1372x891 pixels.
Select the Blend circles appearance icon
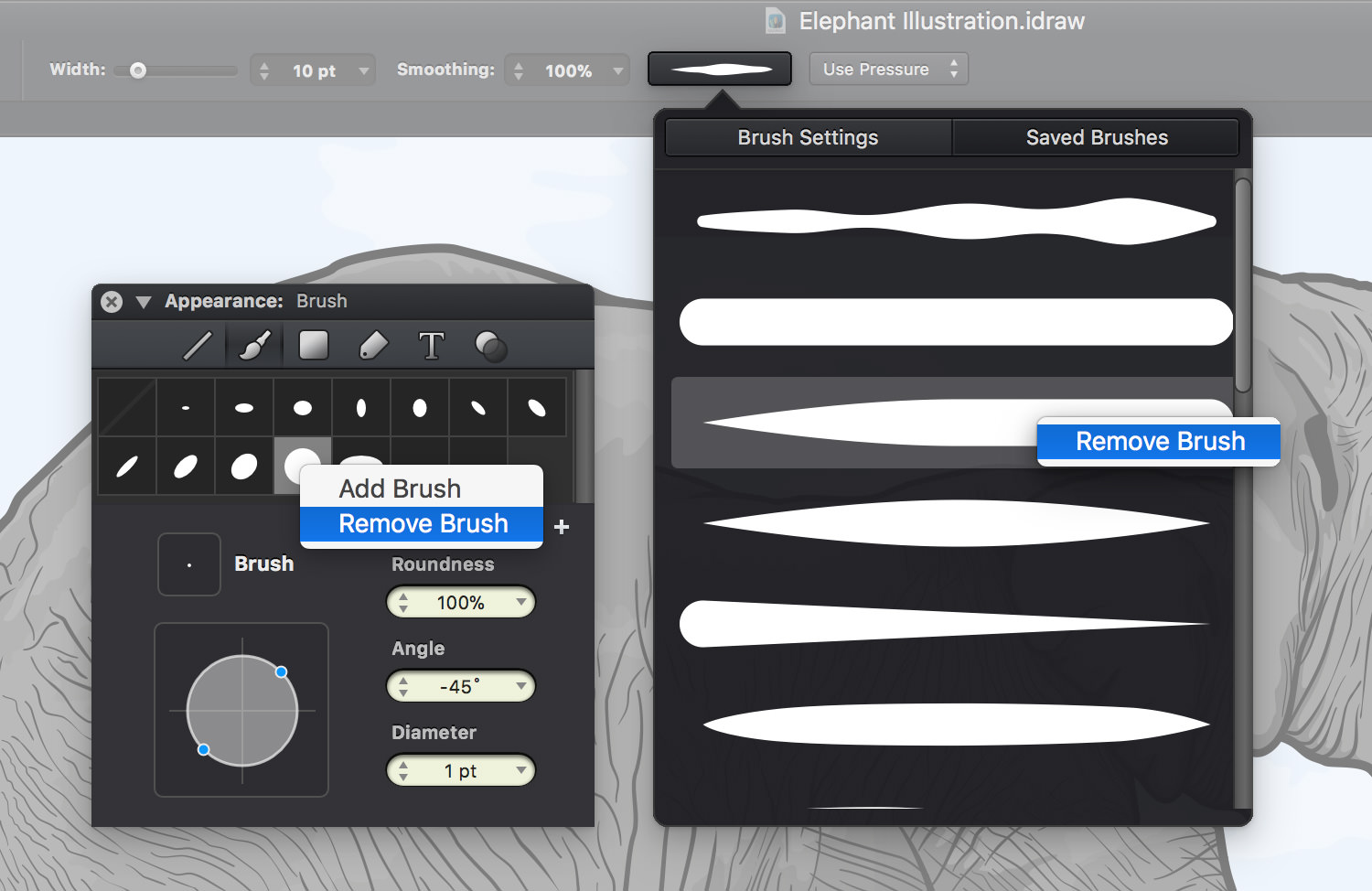[491, 346]
